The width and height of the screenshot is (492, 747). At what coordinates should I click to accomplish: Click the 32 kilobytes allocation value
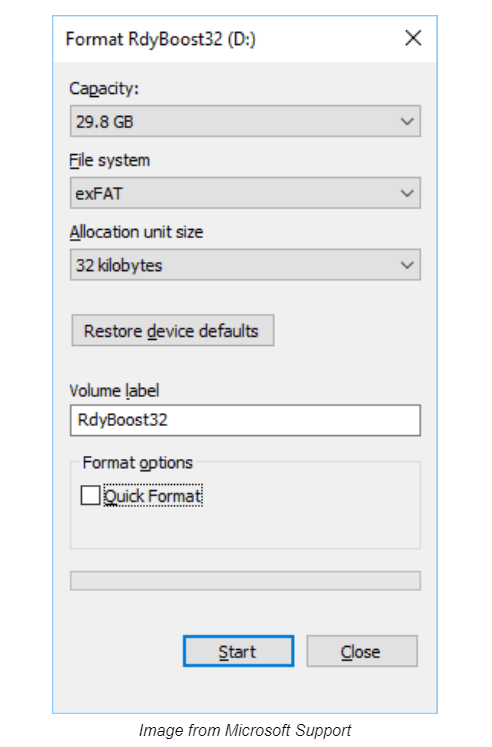(x=119, y=265)
